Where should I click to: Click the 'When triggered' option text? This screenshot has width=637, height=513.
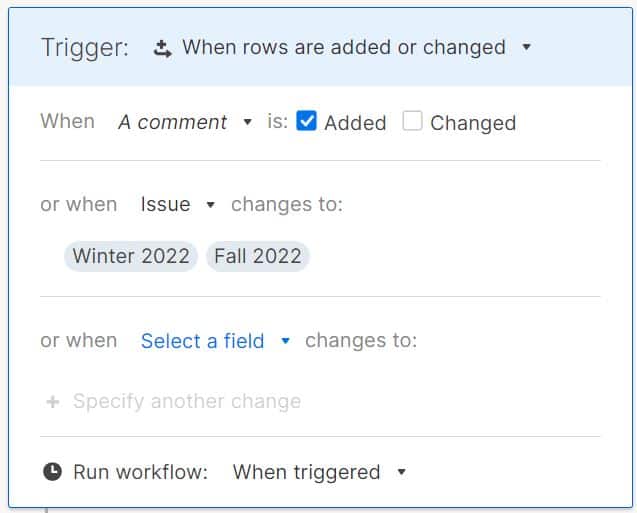tap(306, 472)
